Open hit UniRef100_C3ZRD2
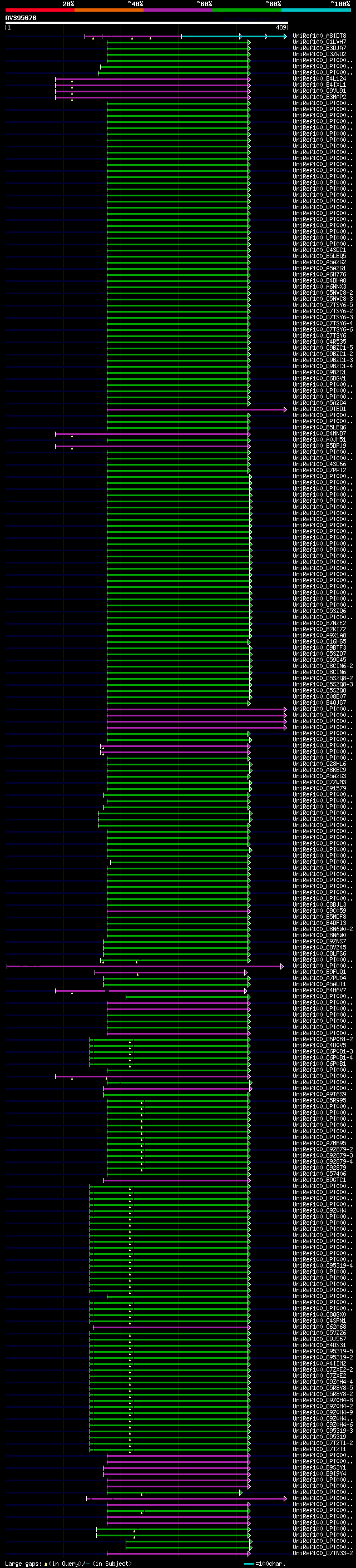 point(319,54)
